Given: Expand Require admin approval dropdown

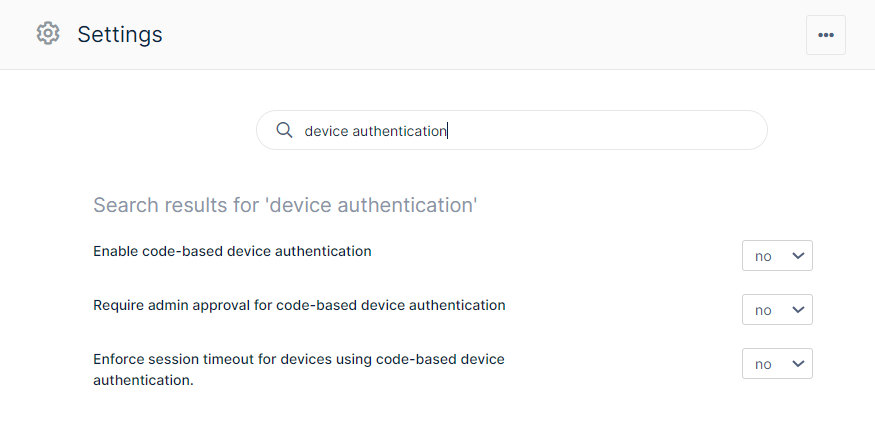Looking at the screenshot, I should (777, 310).
